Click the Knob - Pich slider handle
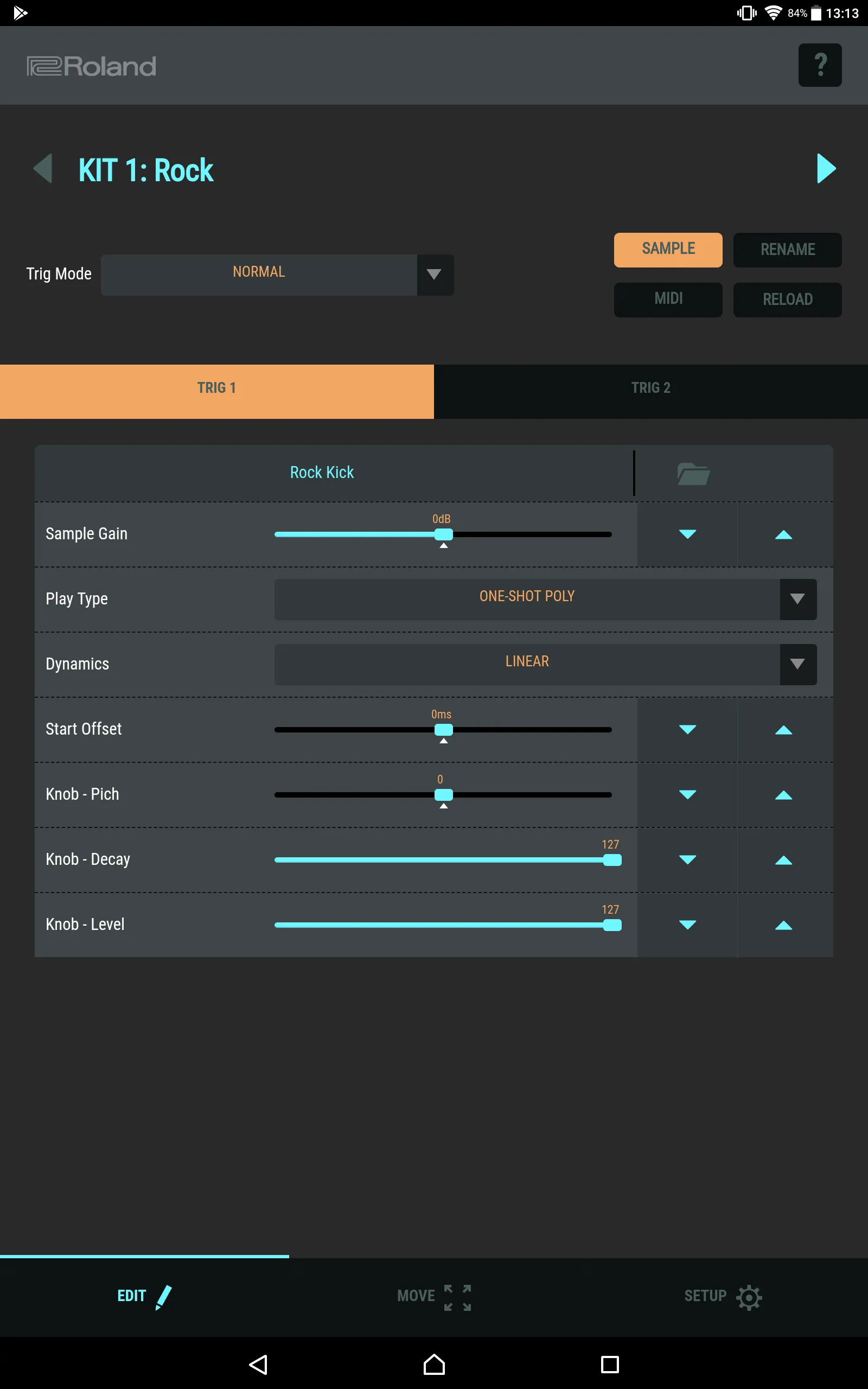 pyautogui.click(x=444, y=795)
